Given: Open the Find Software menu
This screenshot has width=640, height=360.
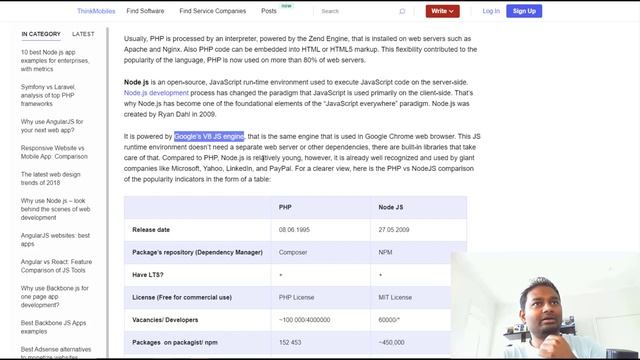Looking at the screenshot, I should pos(145,11).
